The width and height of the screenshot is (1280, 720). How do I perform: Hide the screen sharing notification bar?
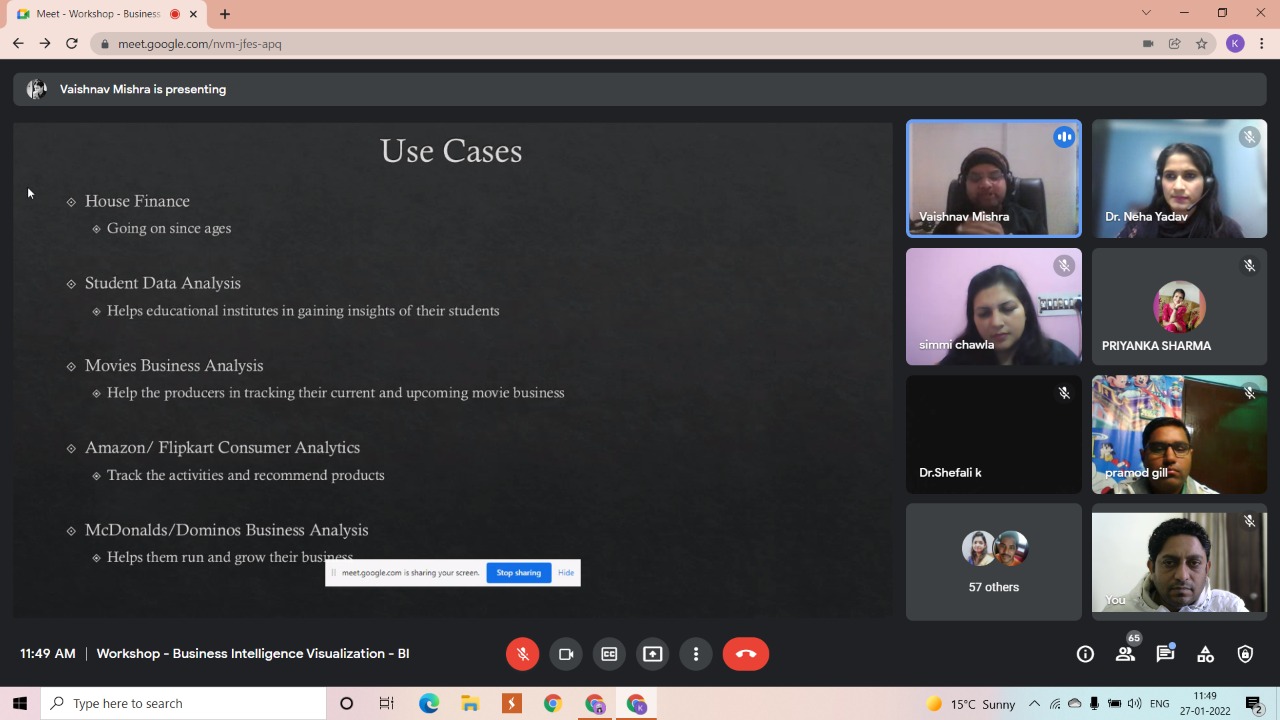pyautogui.click(x=566, y=573)
